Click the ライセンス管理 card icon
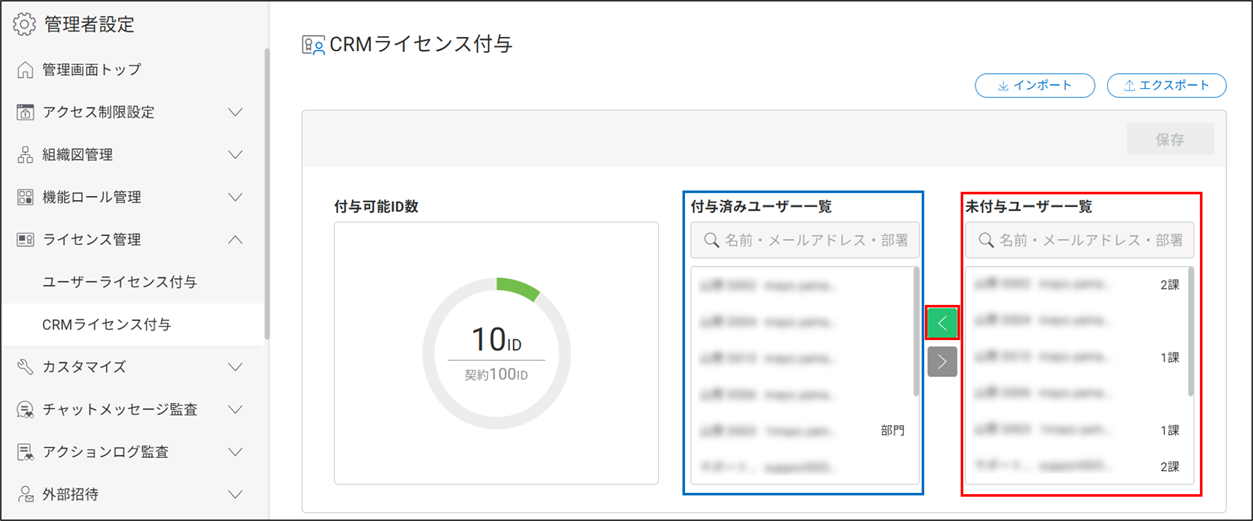 (x=26, y=240)
